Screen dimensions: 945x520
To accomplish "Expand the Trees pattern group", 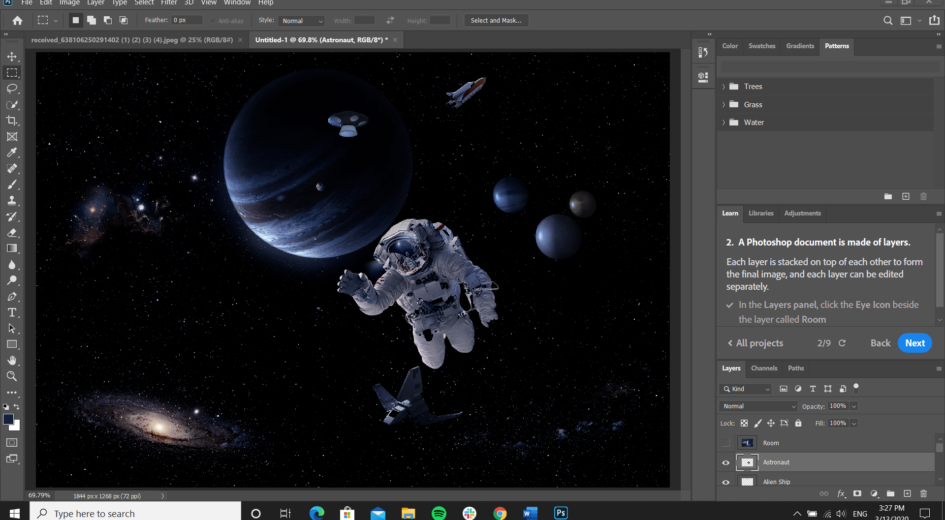I will point(724,87).
